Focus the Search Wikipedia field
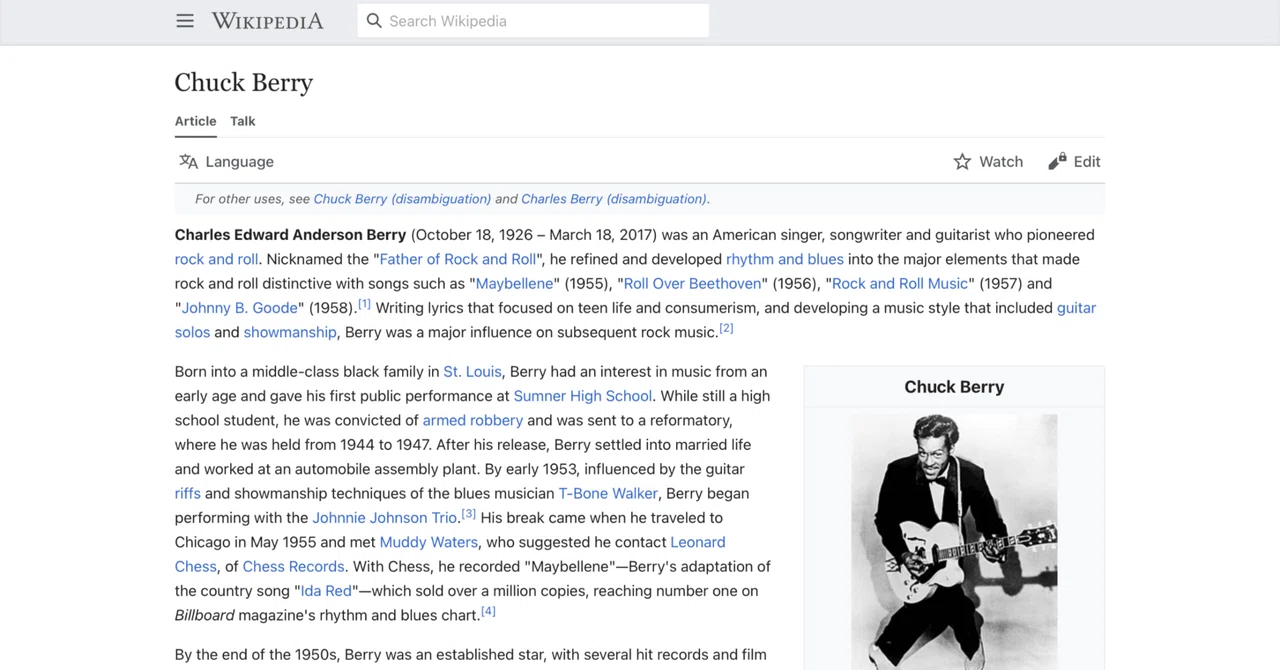This screenshot has height=670, width=1280. (x=533, y=21)
